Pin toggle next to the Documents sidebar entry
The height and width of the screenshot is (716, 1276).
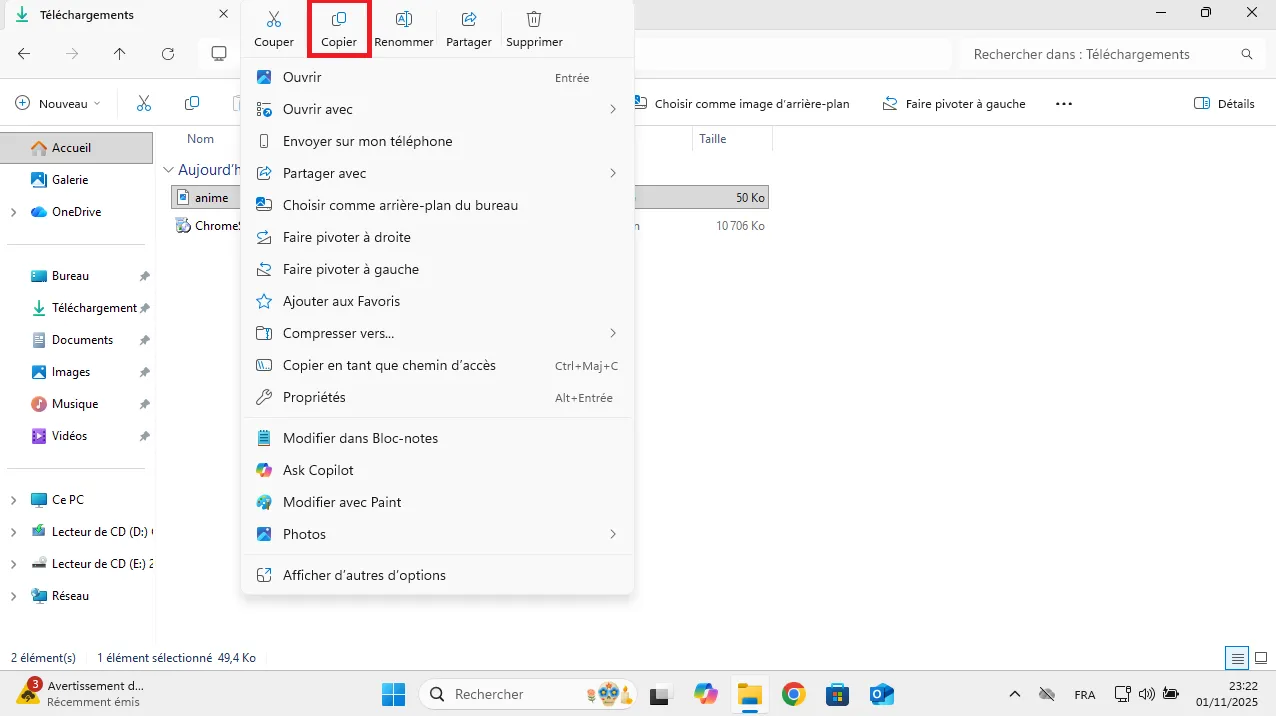(x=144, y=340)
